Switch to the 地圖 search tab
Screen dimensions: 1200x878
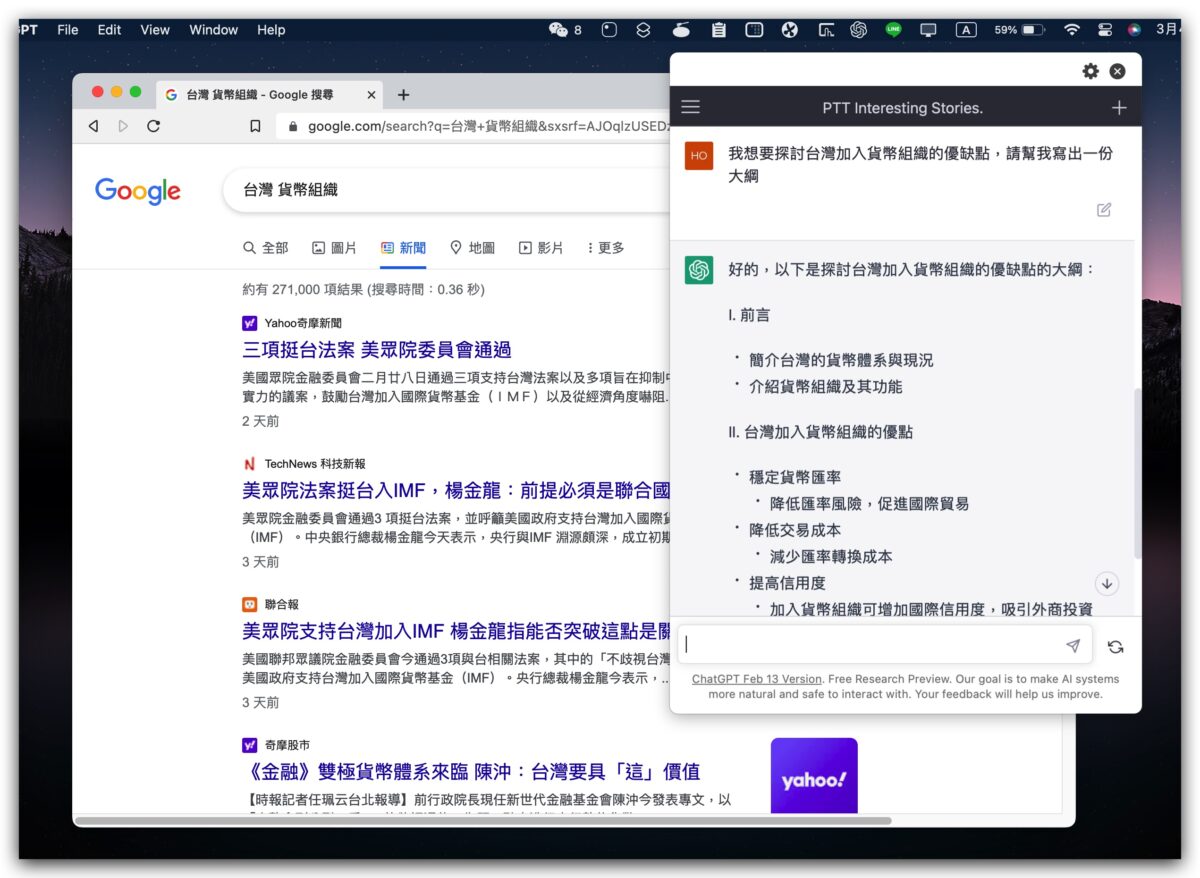pyautogui.click(x=472, y=248)
